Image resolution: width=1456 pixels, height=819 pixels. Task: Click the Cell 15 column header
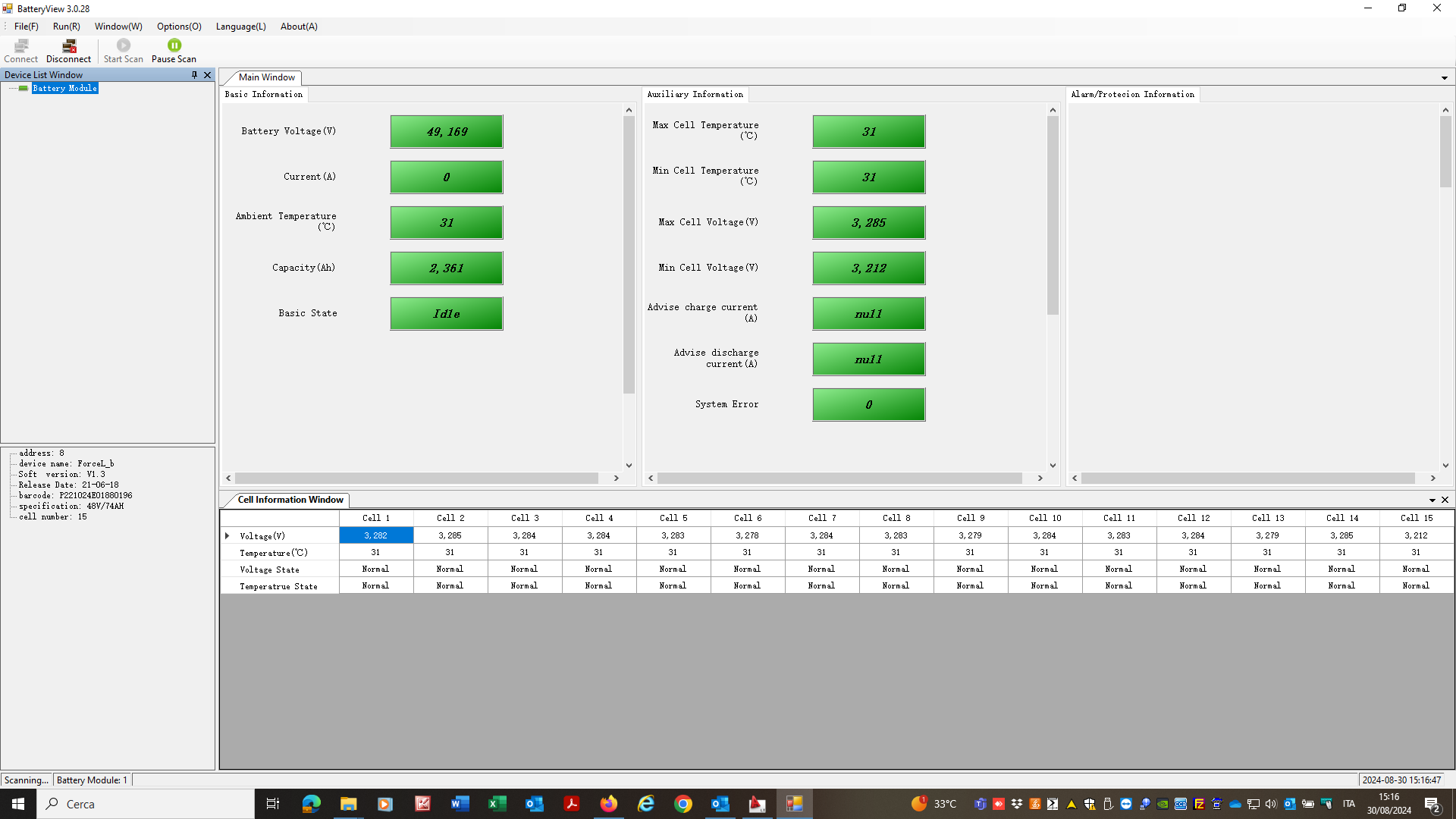click(x=1416, y=518)
